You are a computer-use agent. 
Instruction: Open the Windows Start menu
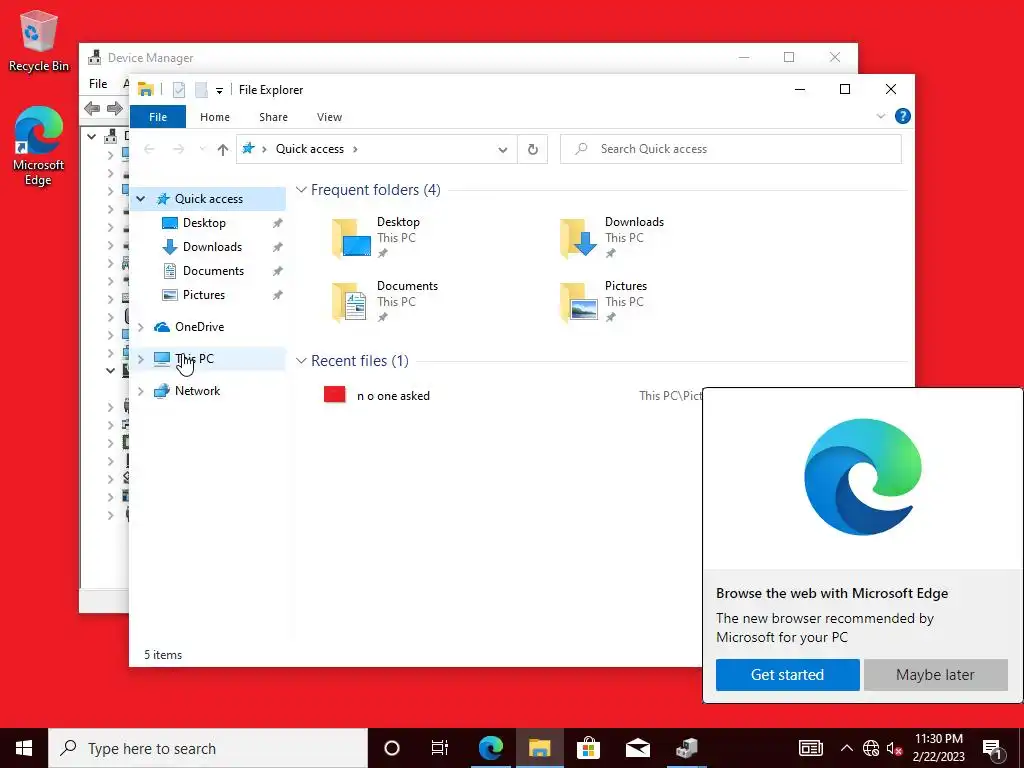coord(24,748)
